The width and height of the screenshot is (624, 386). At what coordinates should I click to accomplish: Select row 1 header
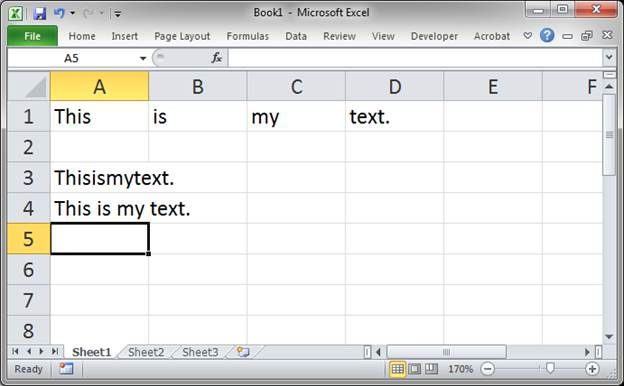[x=28, y=116]
